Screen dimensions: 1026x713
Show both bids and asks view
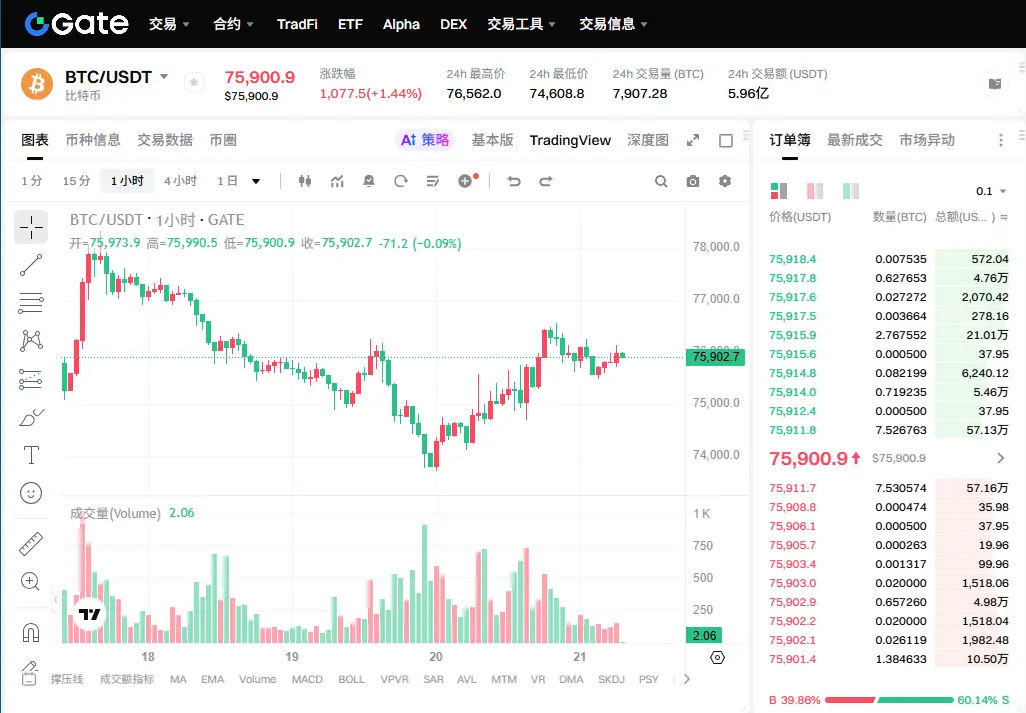pos(779,191)
